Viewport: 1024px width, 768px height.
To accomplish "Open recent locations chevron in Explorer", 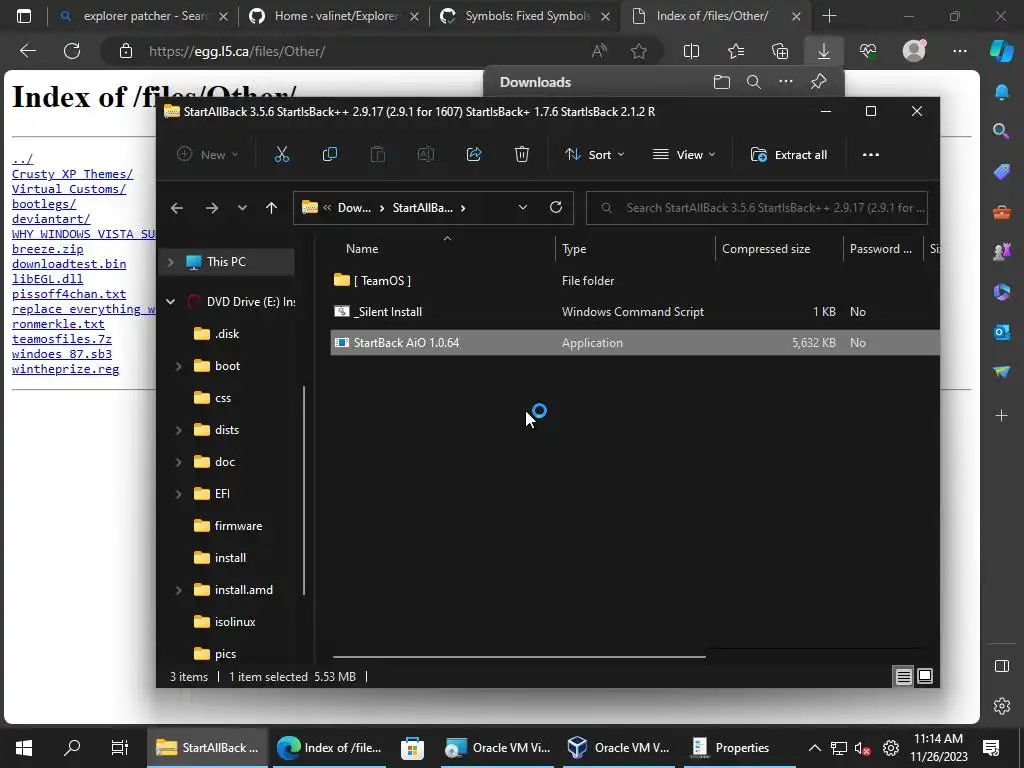I will (x=242, y=208).
